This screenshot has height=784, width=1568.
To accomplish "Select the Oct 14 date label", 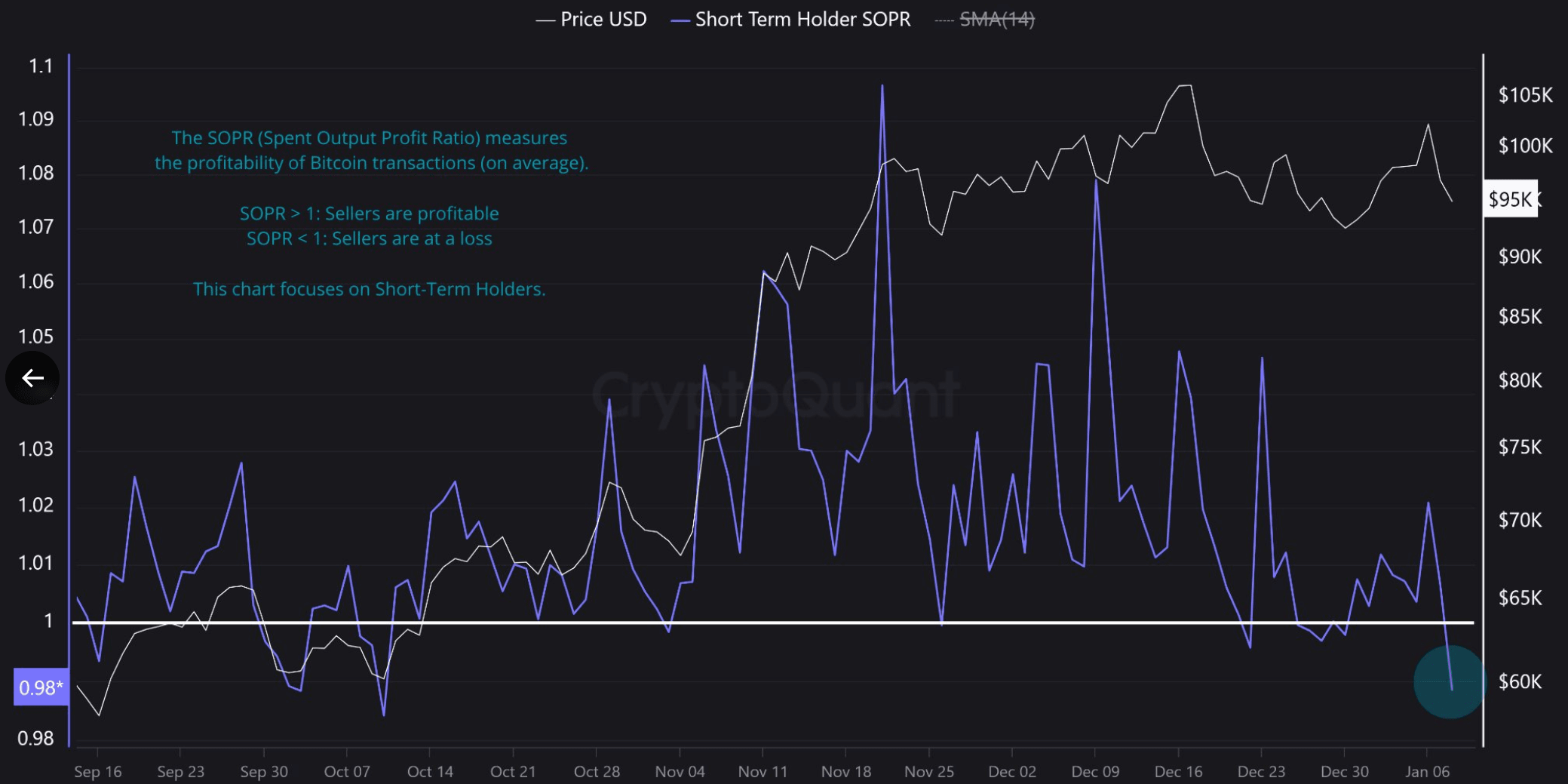I will click(430, 771).
